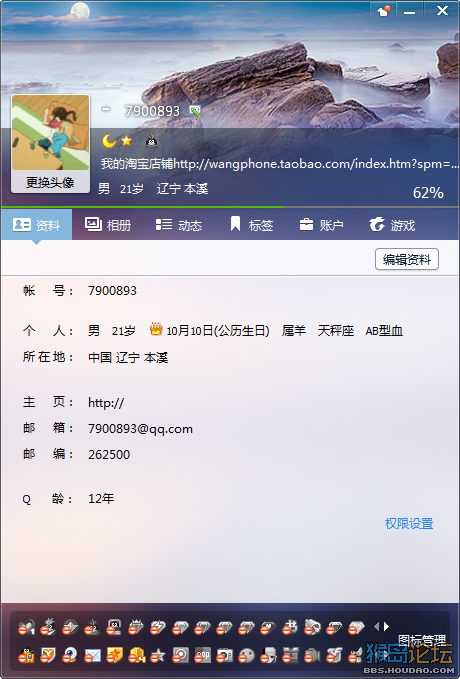Show previous icons with the left arrow
Image resolution: width=460 pixels, height=679 pixels.
(x=376, y=626)
